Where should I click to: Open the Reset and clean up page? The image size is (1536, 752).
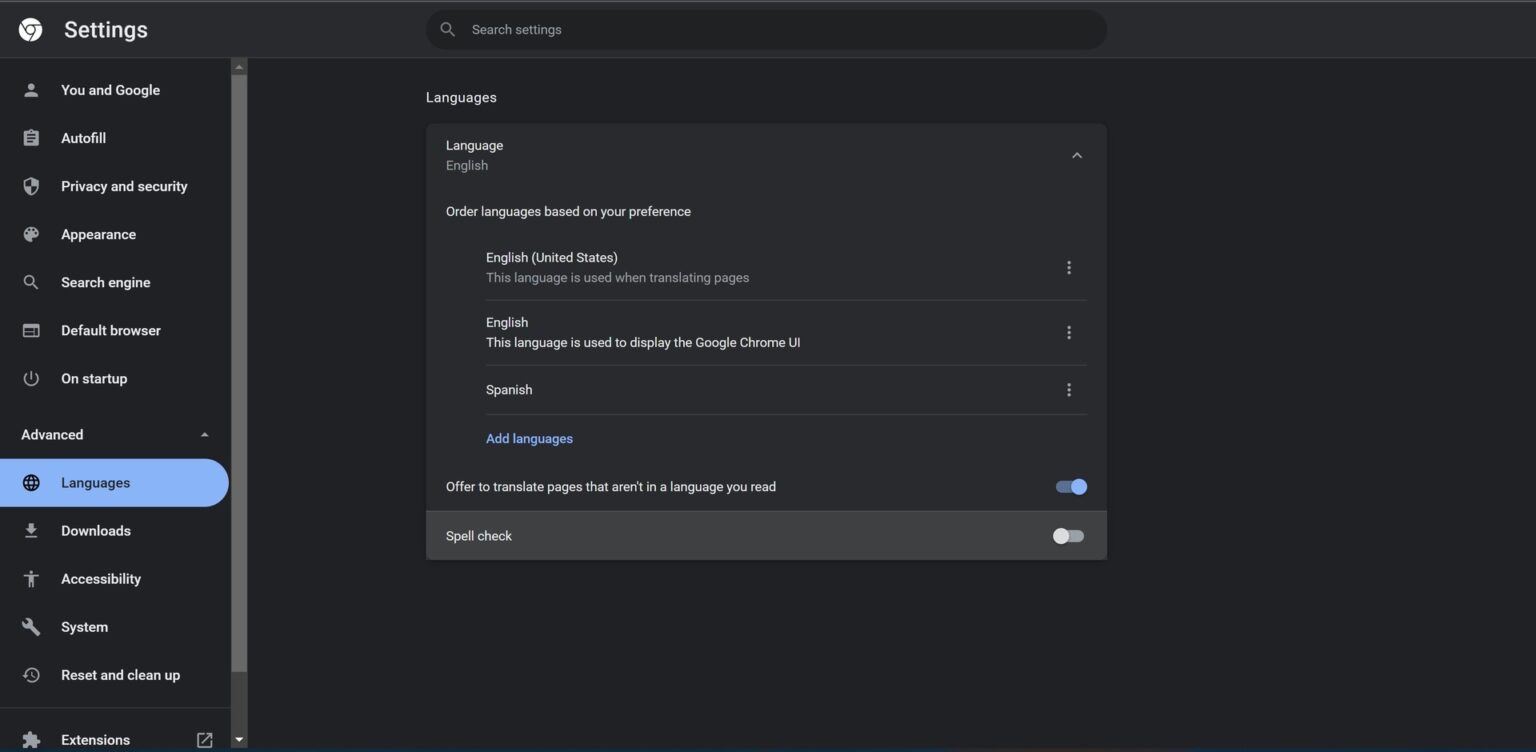(x=31, y=674)
